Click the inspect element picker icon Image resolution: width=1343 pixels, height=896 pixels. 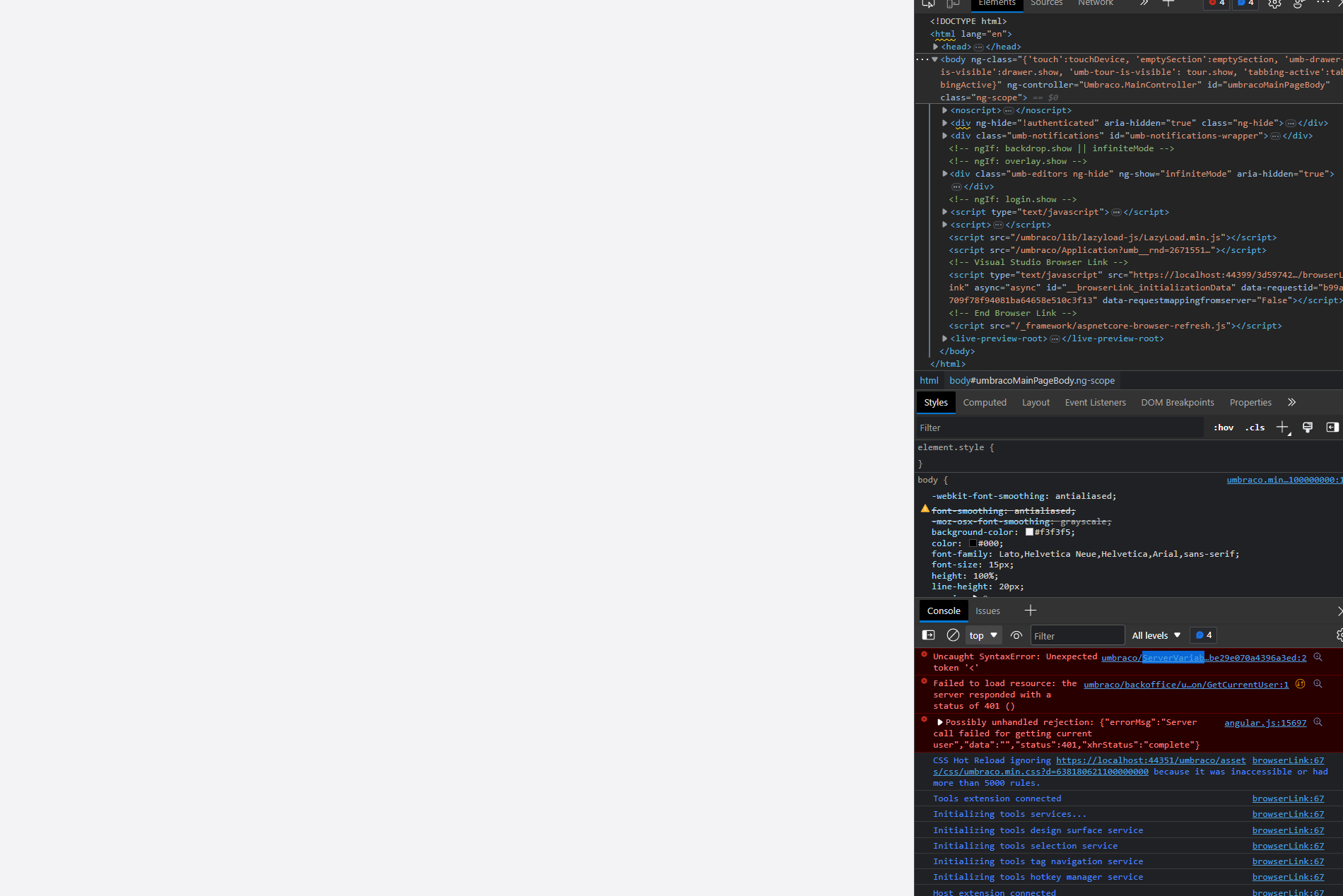(x=928, y=4)
